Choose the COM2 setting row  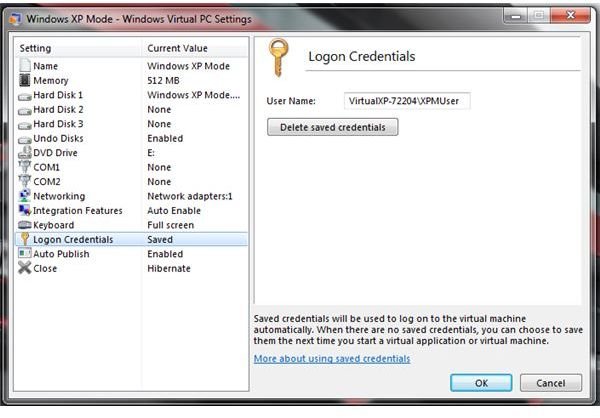[131, 181]
